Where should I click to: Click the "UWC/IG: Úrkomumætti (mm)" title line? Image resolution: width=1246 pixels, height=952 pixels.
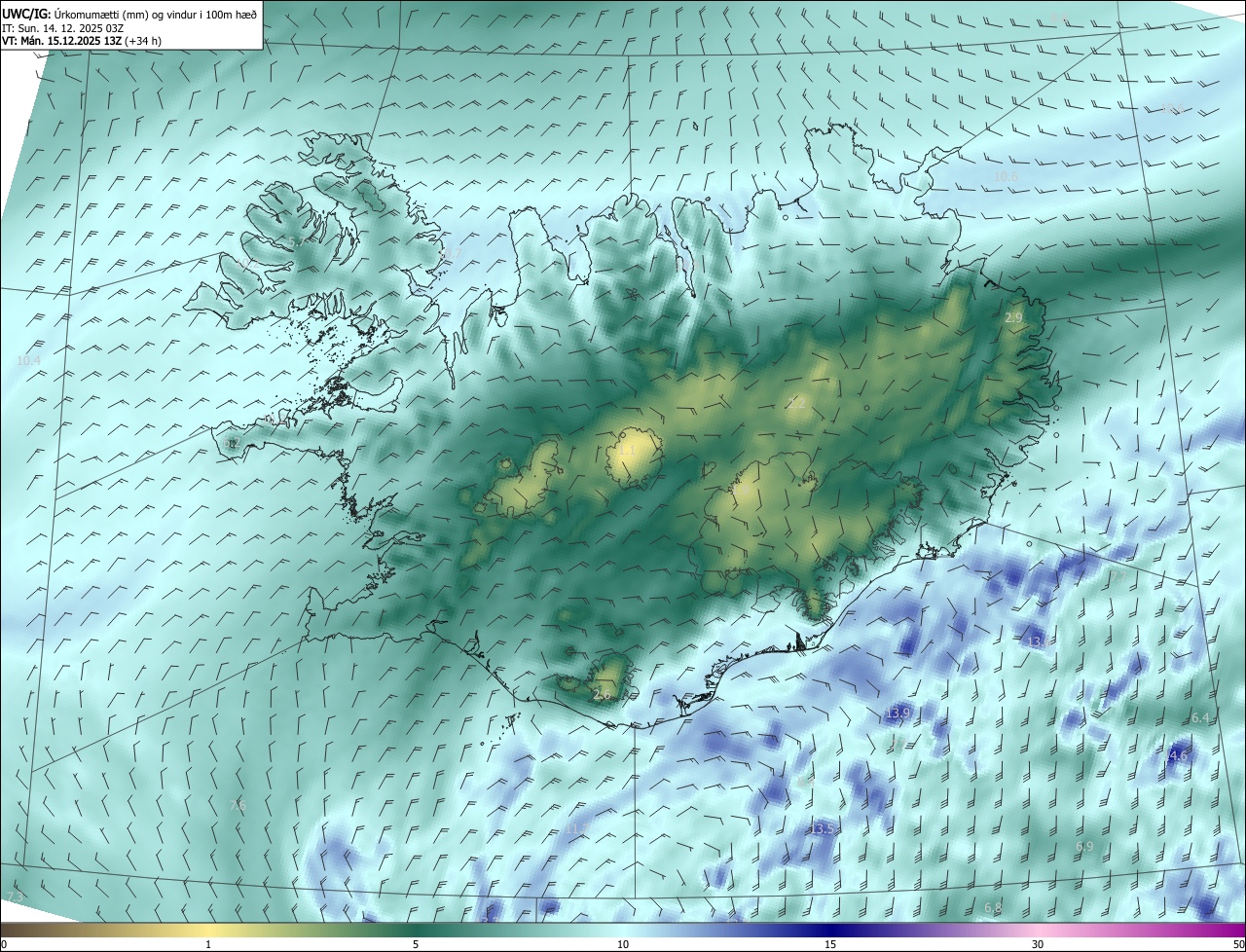point(129,14)
